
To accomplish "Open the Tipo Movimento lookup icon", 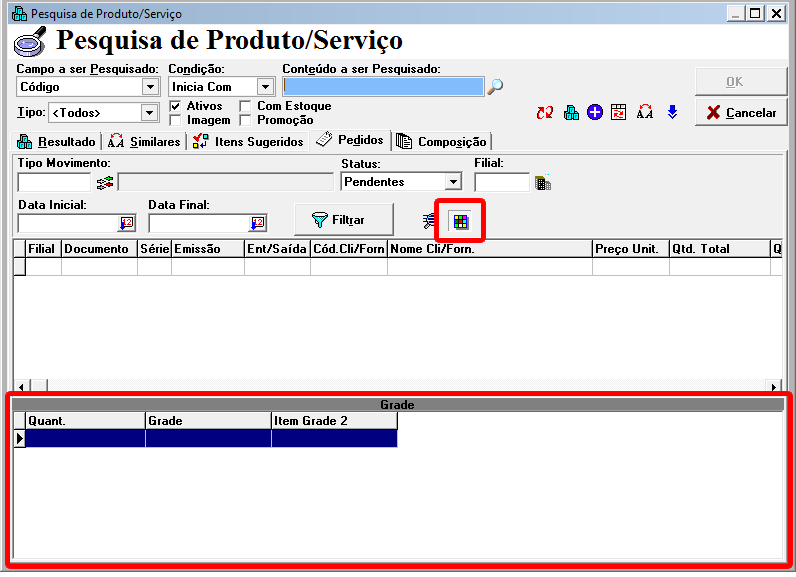I will coord(105,182).
